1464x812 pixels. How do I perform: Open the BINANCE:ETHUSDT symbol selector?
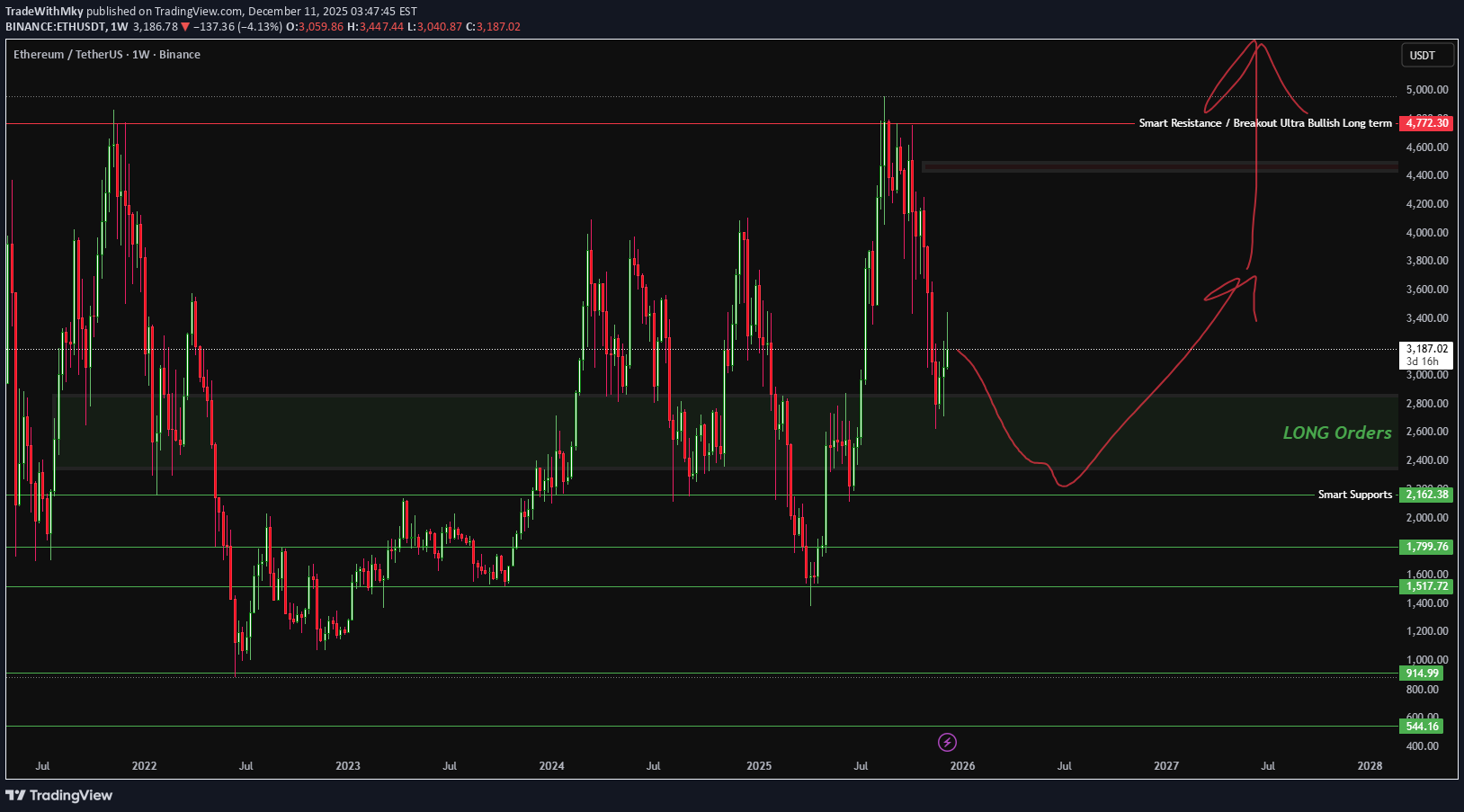54,27
